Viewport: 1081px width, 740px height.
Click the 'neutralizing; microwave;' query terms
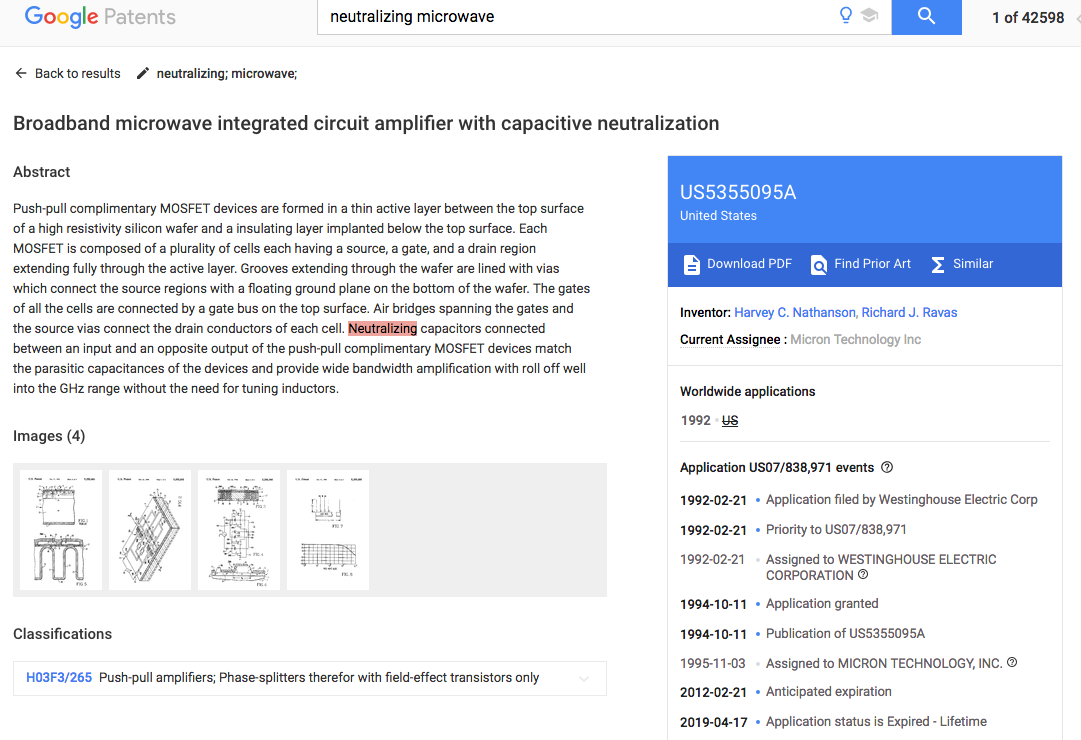click(x=227, y=73)
